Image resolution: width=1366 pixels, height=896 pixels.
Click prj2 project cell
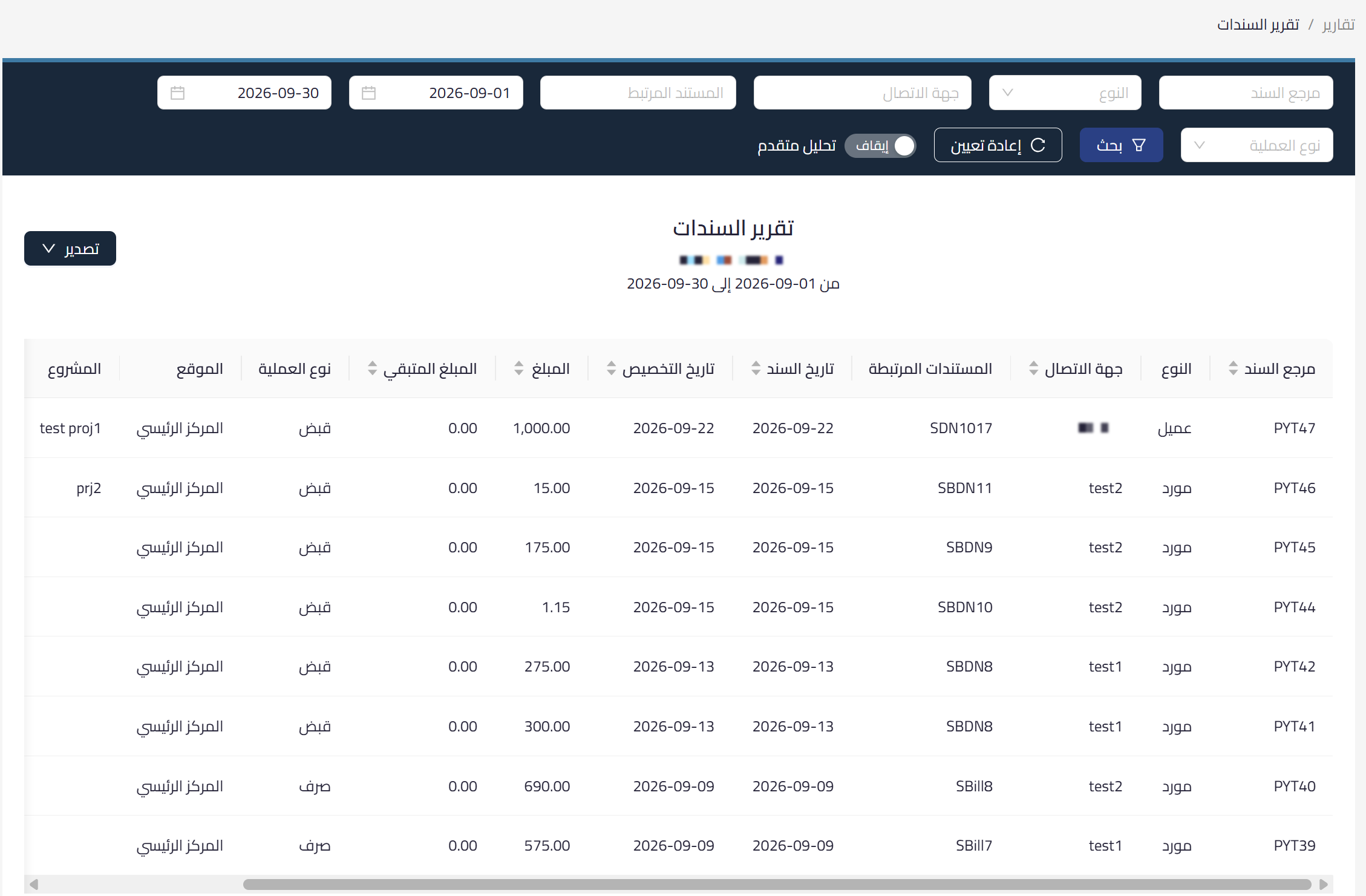point(88,488)
